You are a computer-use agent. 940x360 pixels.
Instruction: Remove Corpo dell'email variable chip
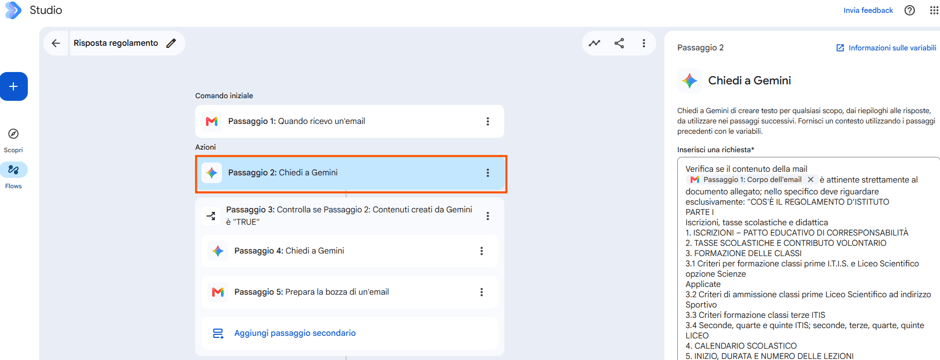coord(810,180)
